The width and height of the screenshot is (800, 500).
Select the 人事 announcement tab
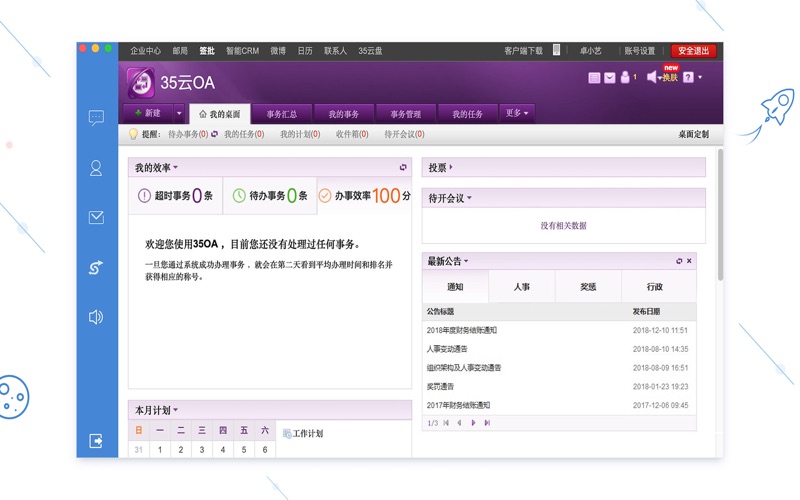pyautogui.click(x=522, y=287)
